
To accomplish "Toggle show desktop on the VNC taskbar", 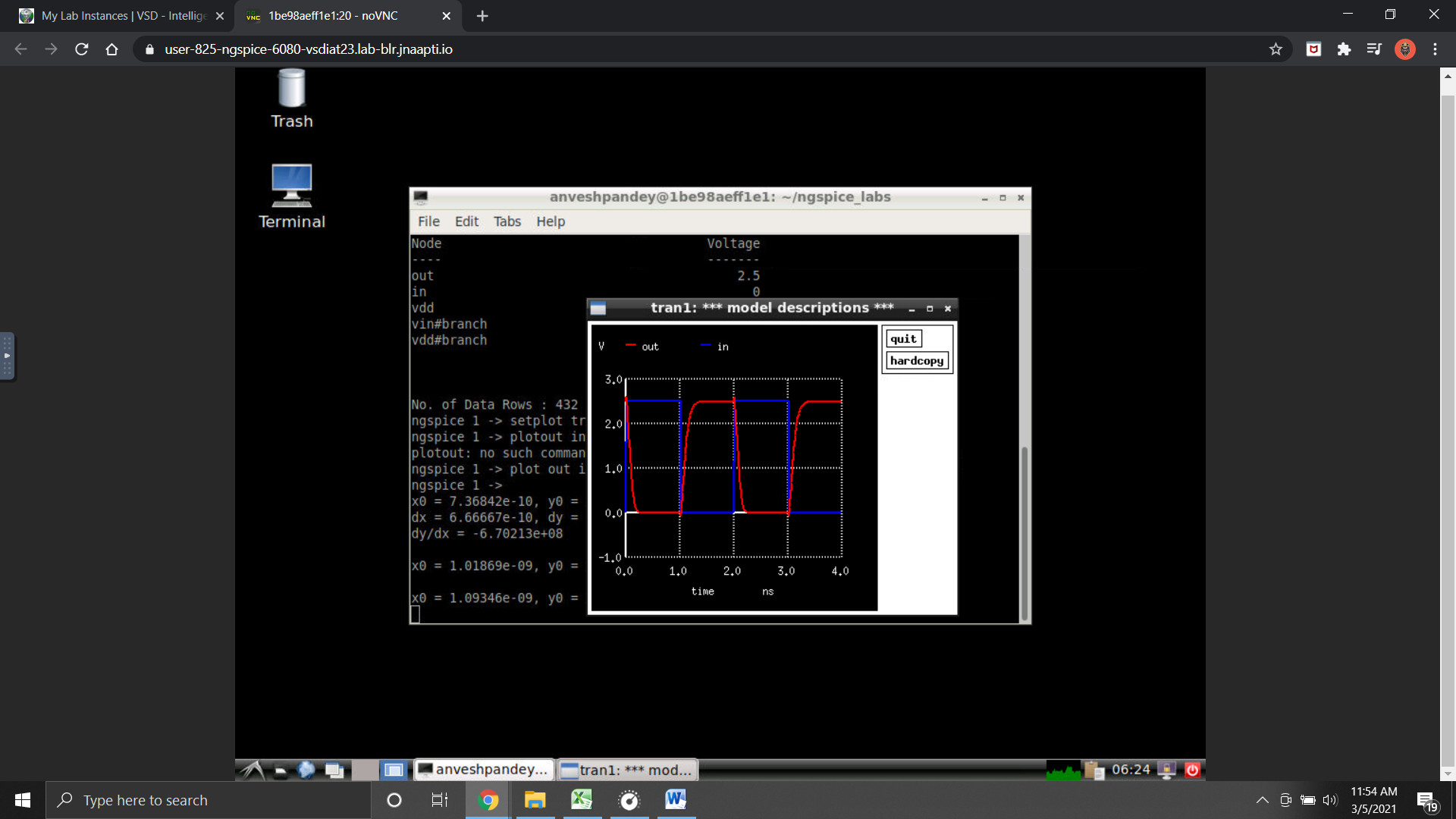I will [334, 769].
